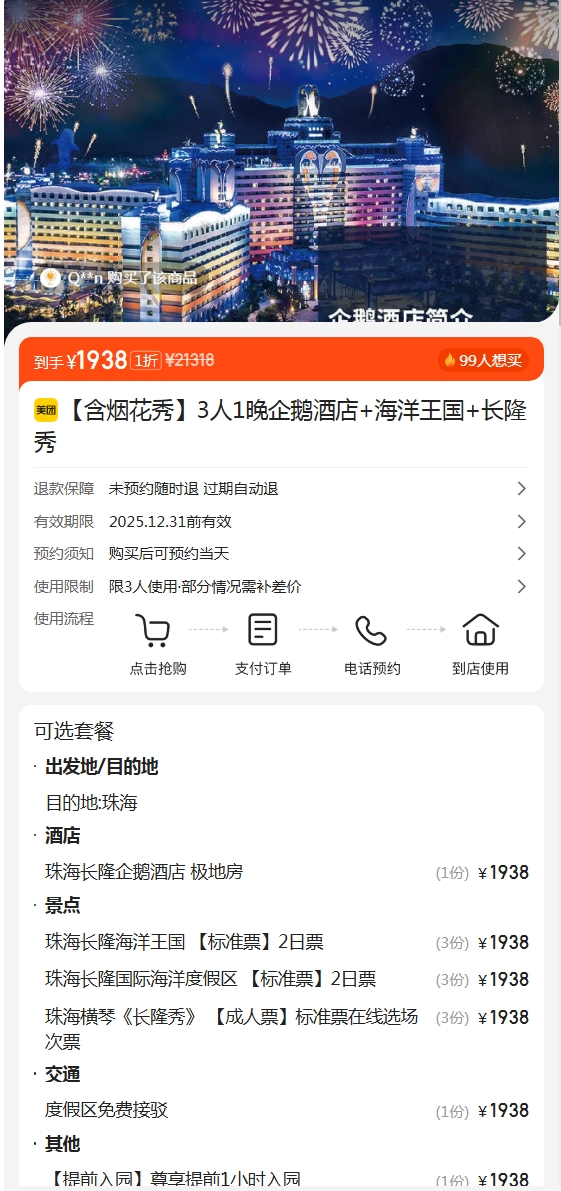Click the flame icon beside 99人想买
Viewport: 561px width, 1191px height.
click(449, 360)
